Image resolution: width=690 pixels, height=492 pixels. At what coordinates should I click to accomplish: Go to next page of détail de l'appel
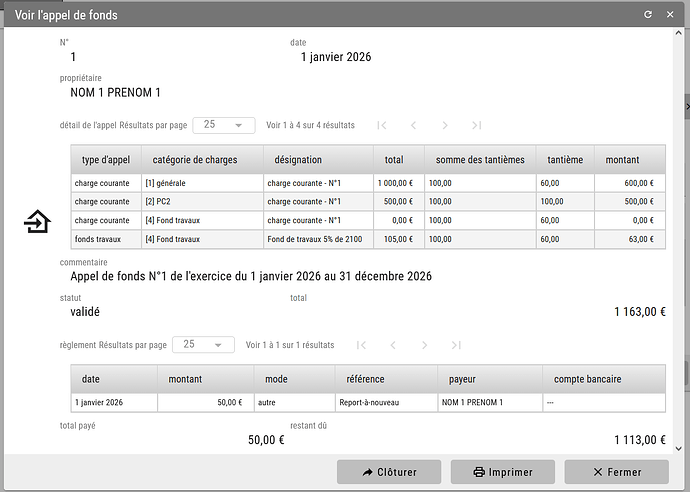[445, 125]
